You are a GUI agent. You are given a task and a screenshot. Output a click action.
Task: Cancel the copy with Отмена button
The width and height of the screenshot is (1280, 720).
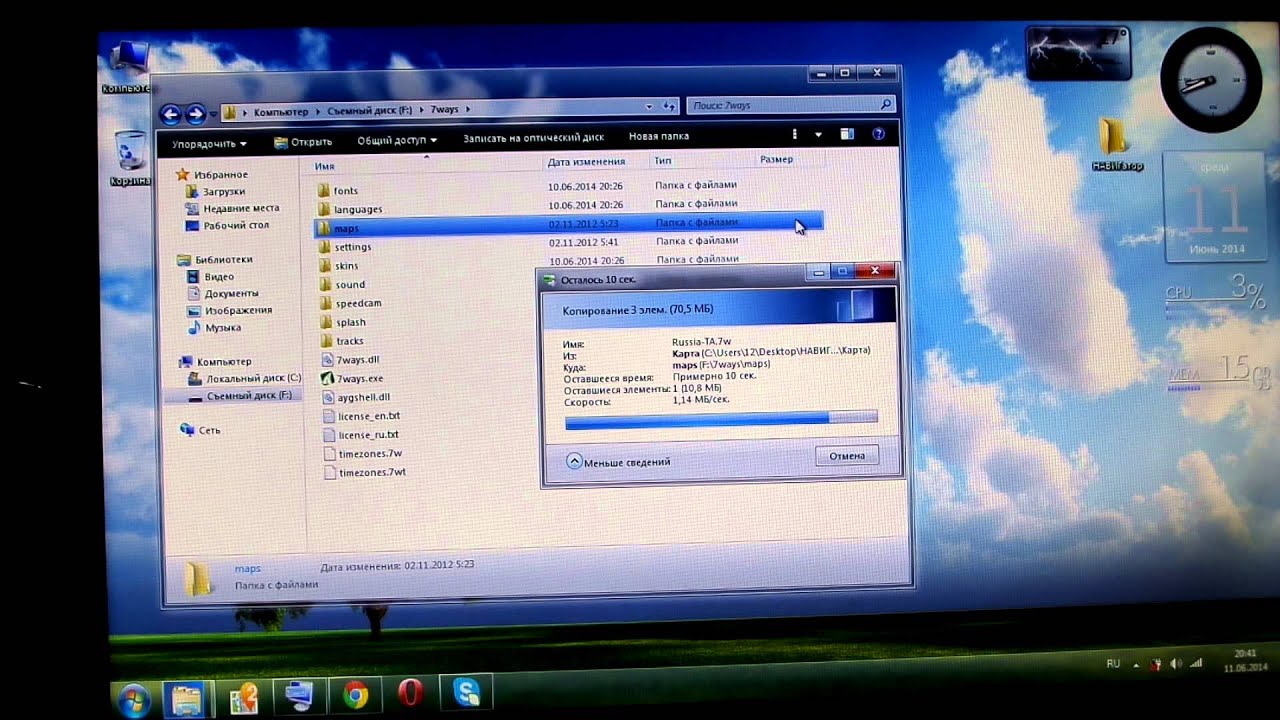point(847,455)
